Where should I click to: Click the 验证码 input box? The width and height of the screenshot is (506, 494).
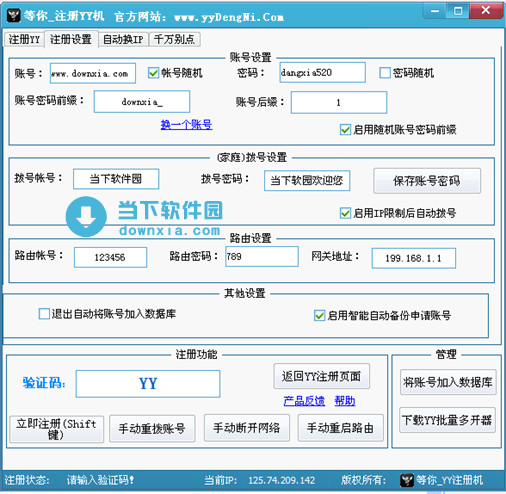pyautogui.click(x=148, y=384)
